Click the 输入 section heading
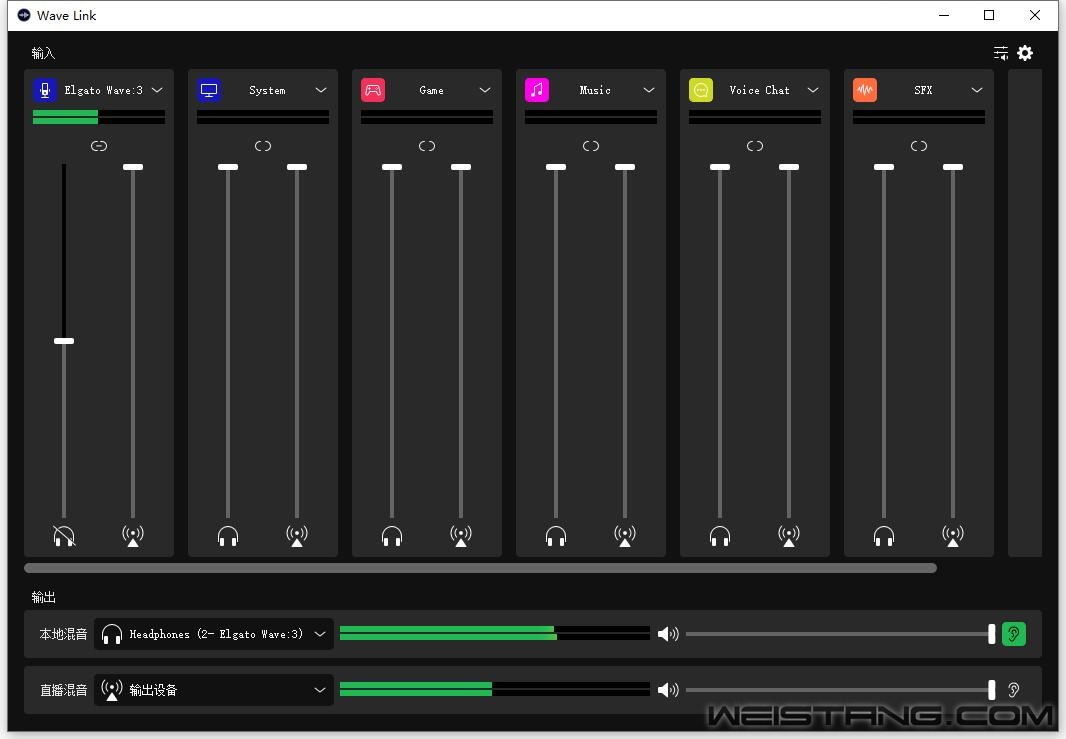 tap(44, 53)
